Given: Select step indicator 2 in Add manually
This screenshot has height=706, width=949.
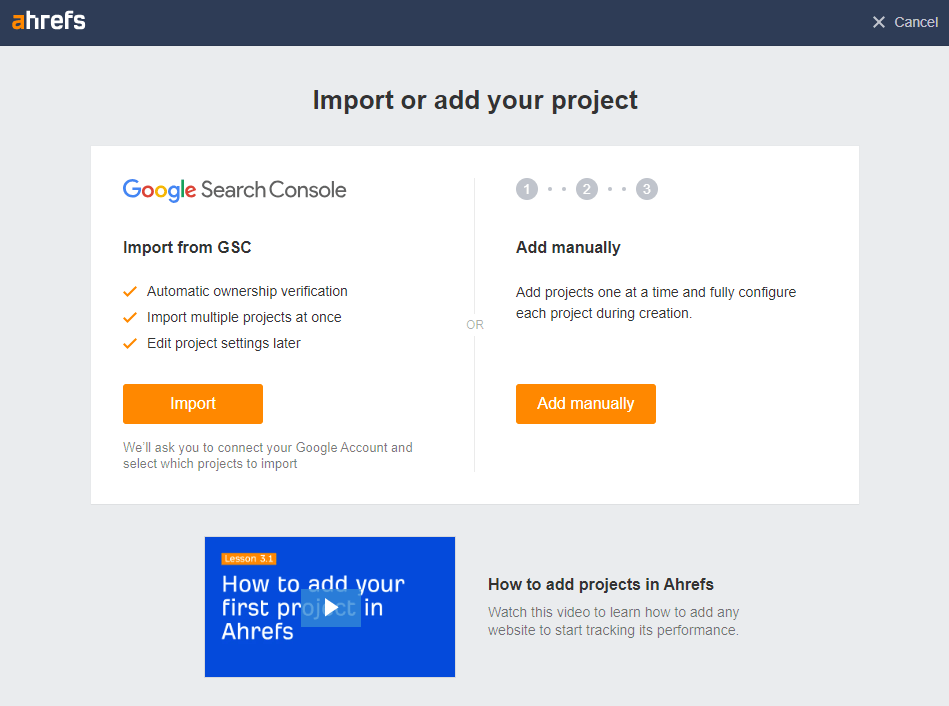Looking at the screenshot, I should 587,189.
